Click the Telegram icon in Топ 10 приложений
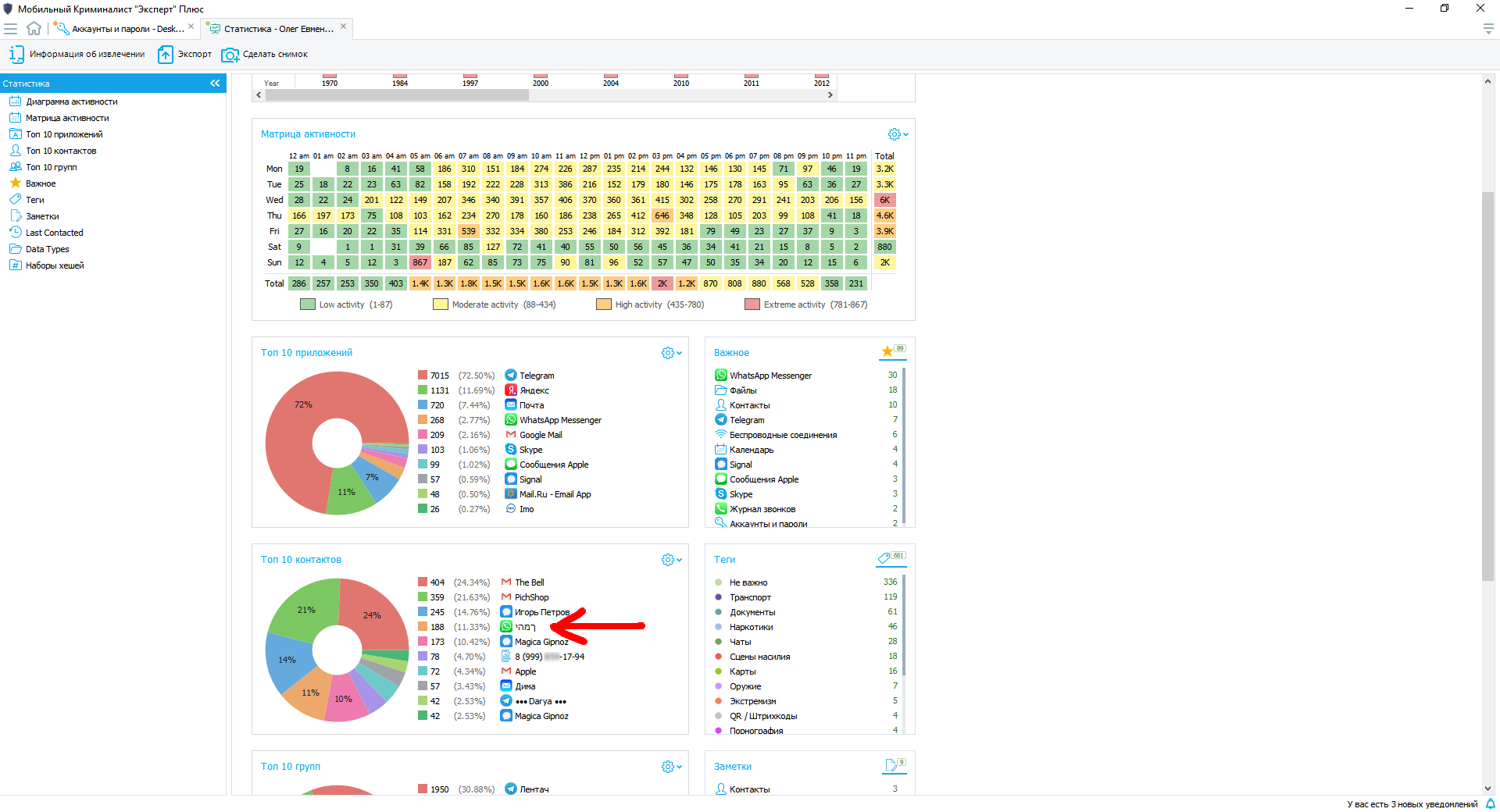 [x=511, y=376]
